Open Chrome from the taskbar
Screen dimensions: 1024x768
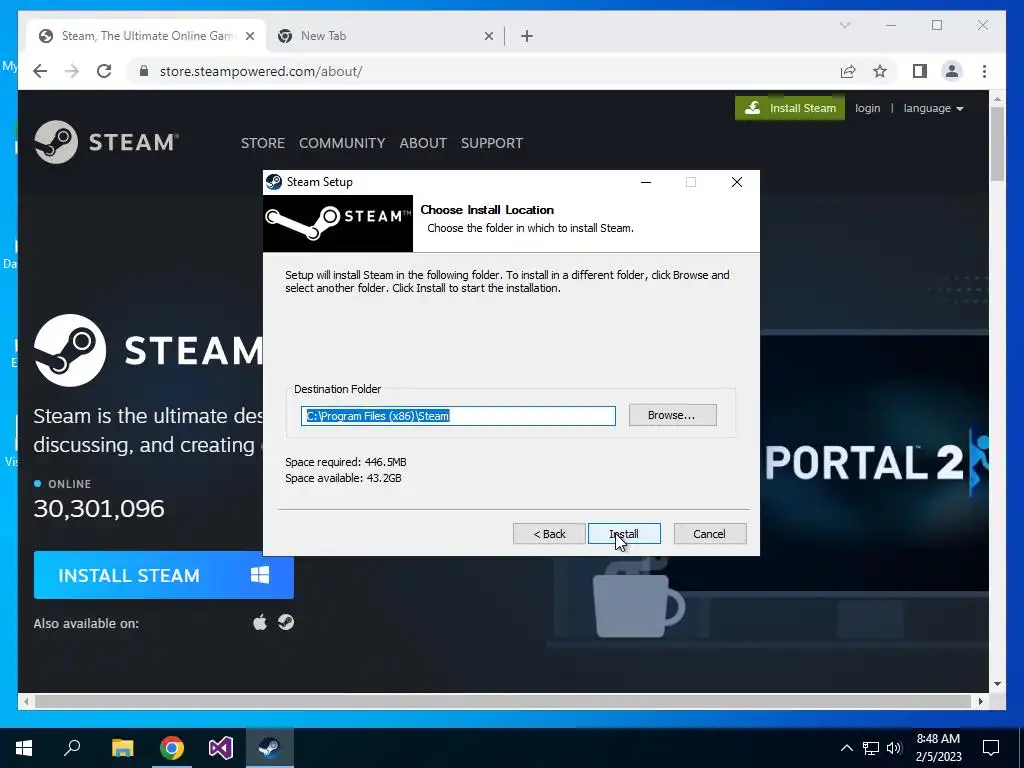[x=172, y=747]
